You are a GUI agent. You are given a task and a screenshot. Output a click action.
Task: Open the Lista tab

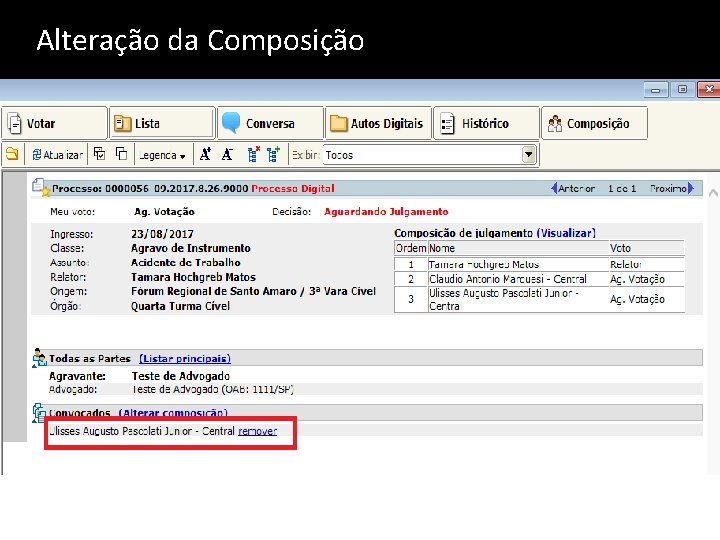click(162, 123)
